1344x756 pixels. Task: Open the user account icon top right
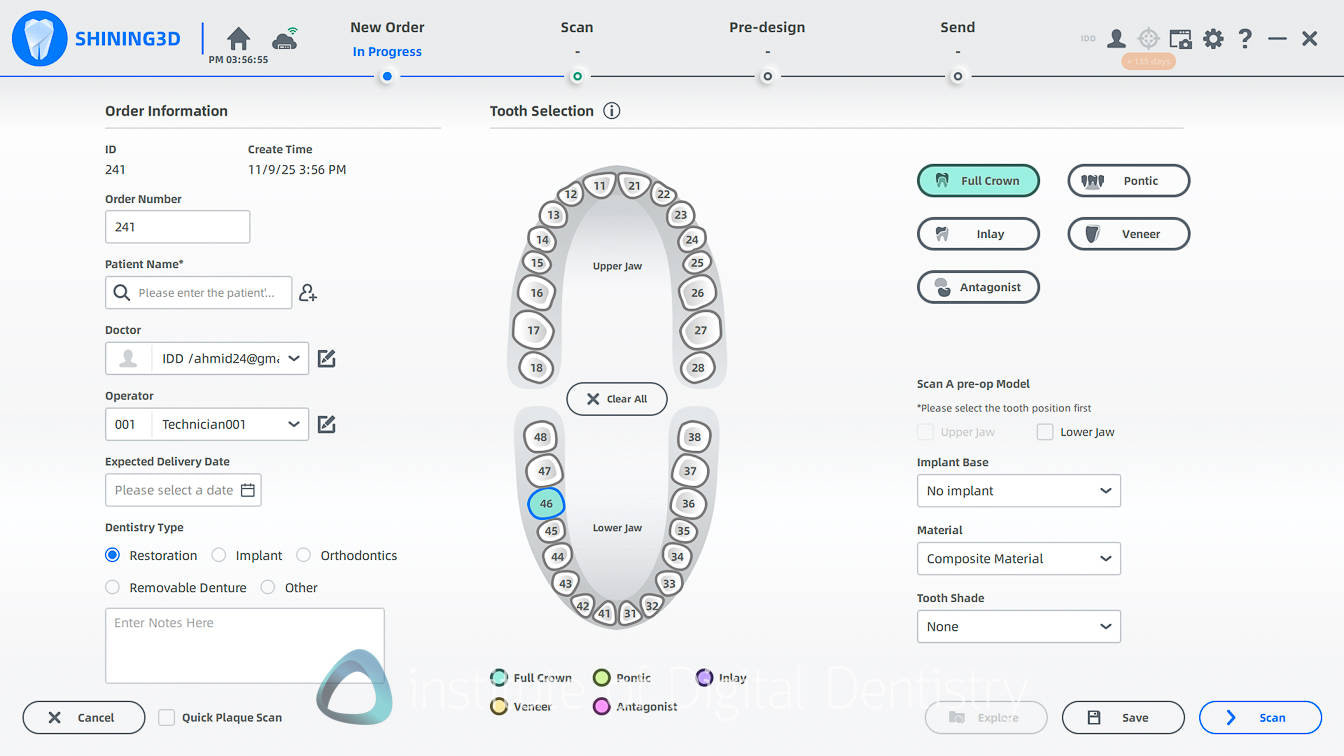pyautogui.click(x=1116, y=38)
